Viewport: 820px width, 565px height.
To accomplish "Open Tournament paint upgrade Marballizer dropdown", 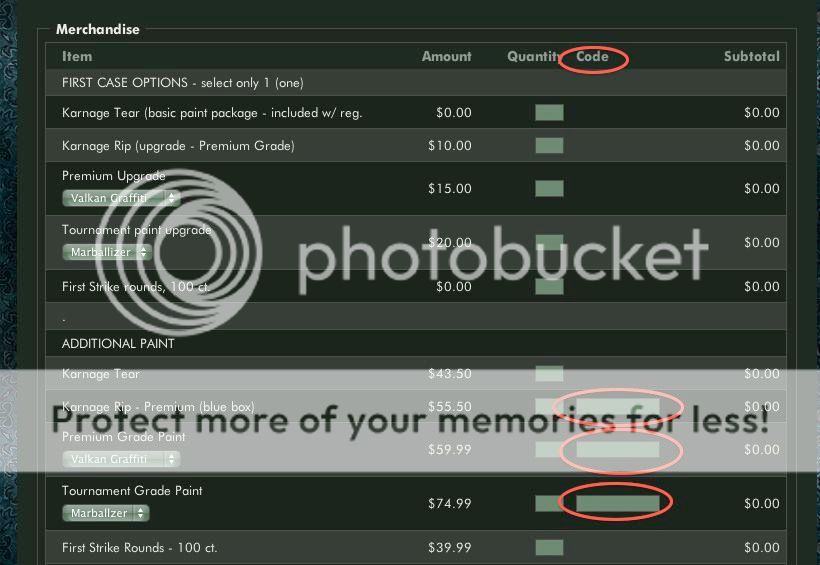I will pyautogui.click(x=107, y=252).
